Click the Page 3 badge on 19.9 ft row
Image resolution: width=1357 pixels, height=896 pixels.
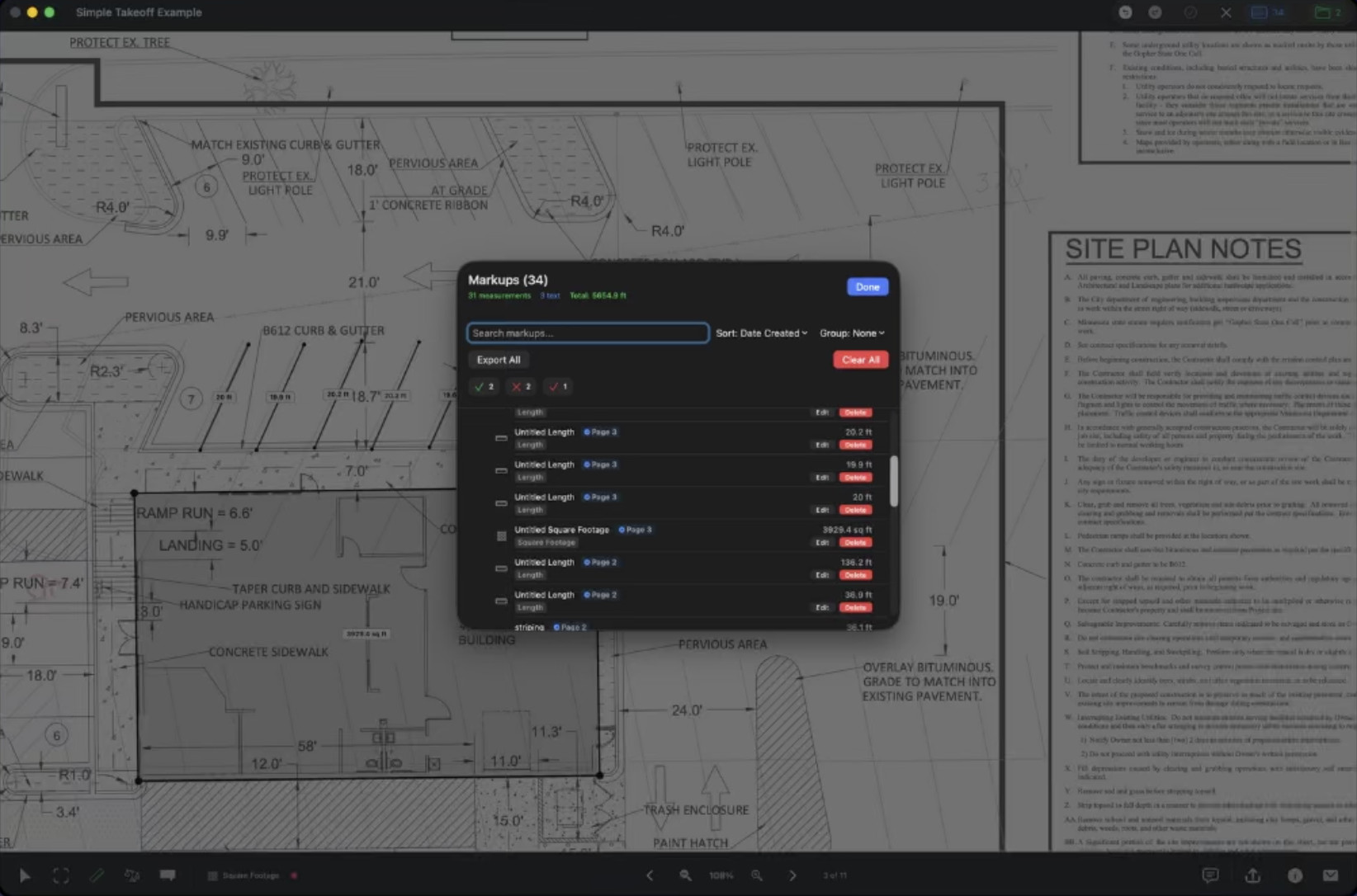[x=601, y=465]
